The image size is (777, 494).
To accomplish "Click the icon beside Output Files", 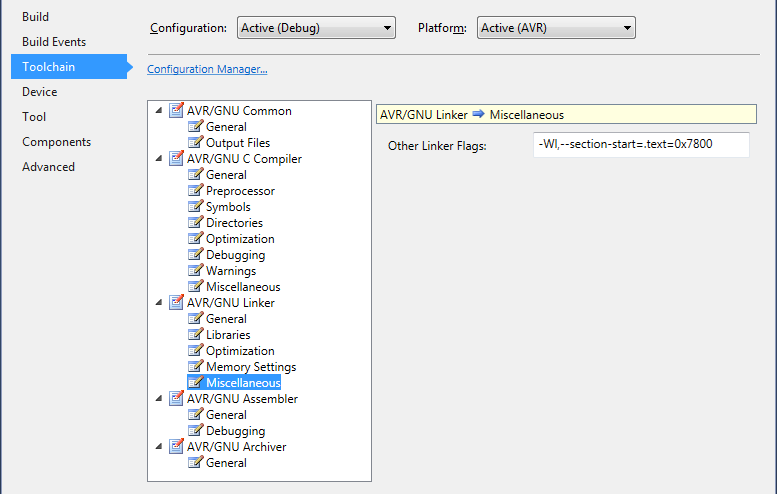I will click(x=196, y=143).
